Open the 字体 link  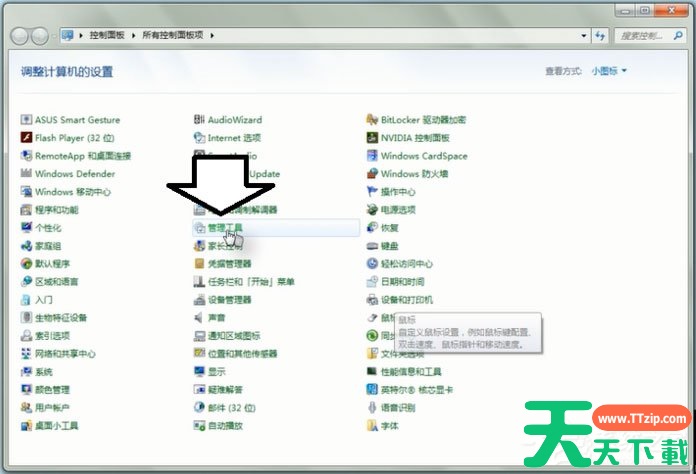(390, 426)
